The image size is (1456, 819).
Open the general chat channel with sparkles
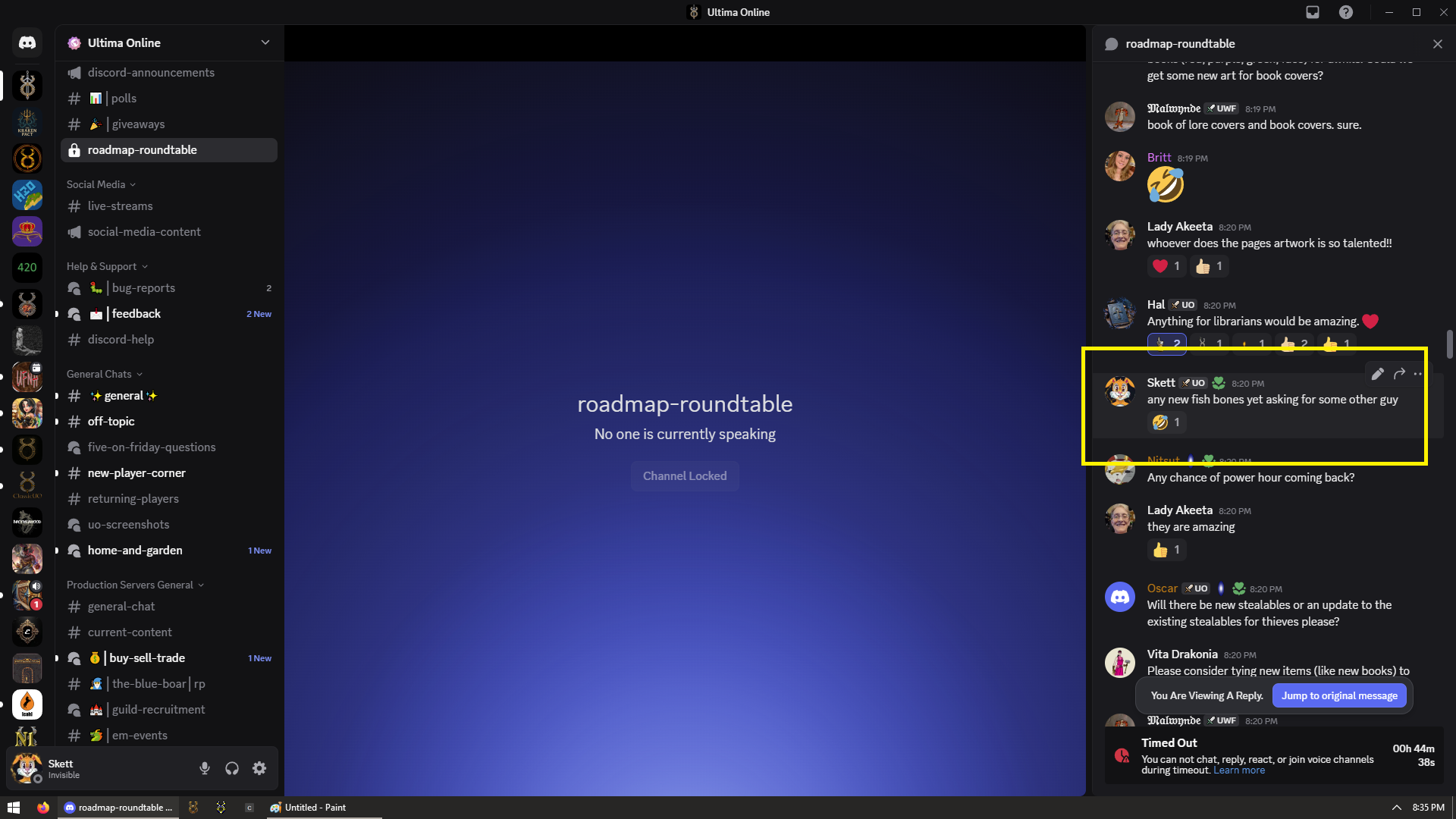(169, 396)
